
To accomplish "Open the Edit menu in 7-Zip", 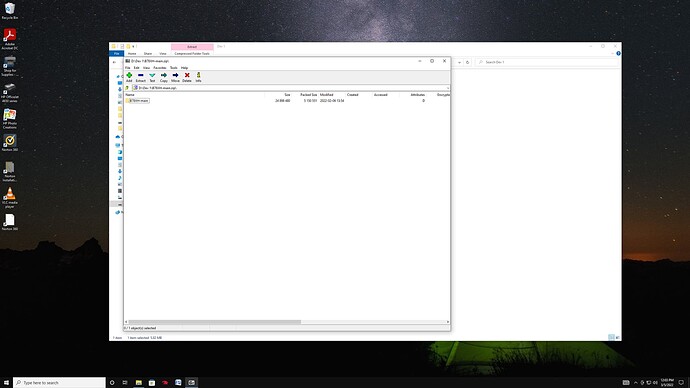I will [x=136, y=68].
